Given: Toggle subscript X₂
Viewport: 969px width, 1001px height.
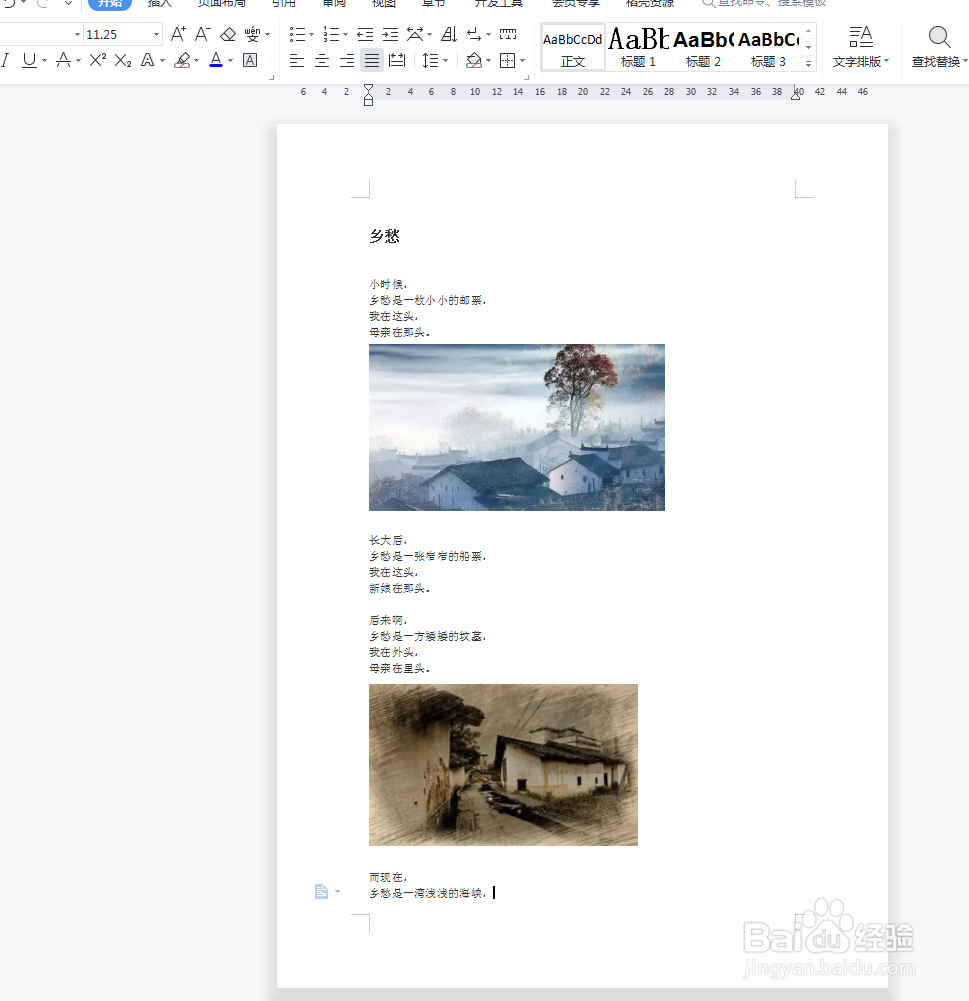Looking at the screenshot, I should coord(123,61).
